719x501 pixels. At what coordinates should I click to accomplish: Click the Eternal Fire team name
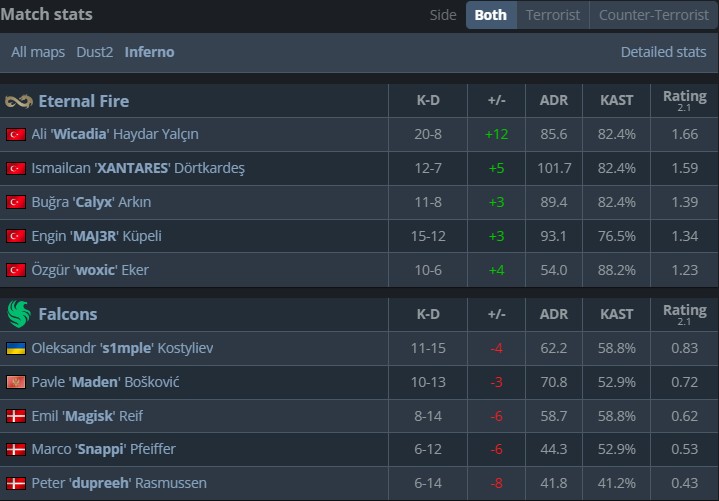[83, 101]
